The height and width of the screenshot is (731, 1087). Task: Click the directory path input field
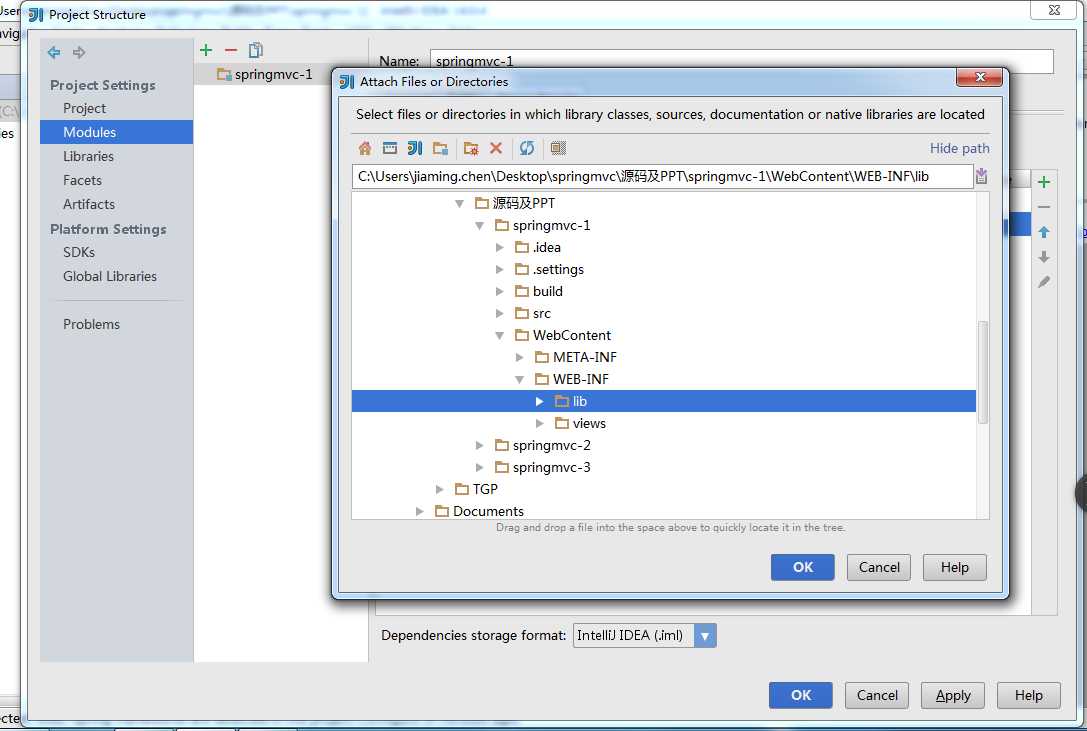(x=663, y=176)
